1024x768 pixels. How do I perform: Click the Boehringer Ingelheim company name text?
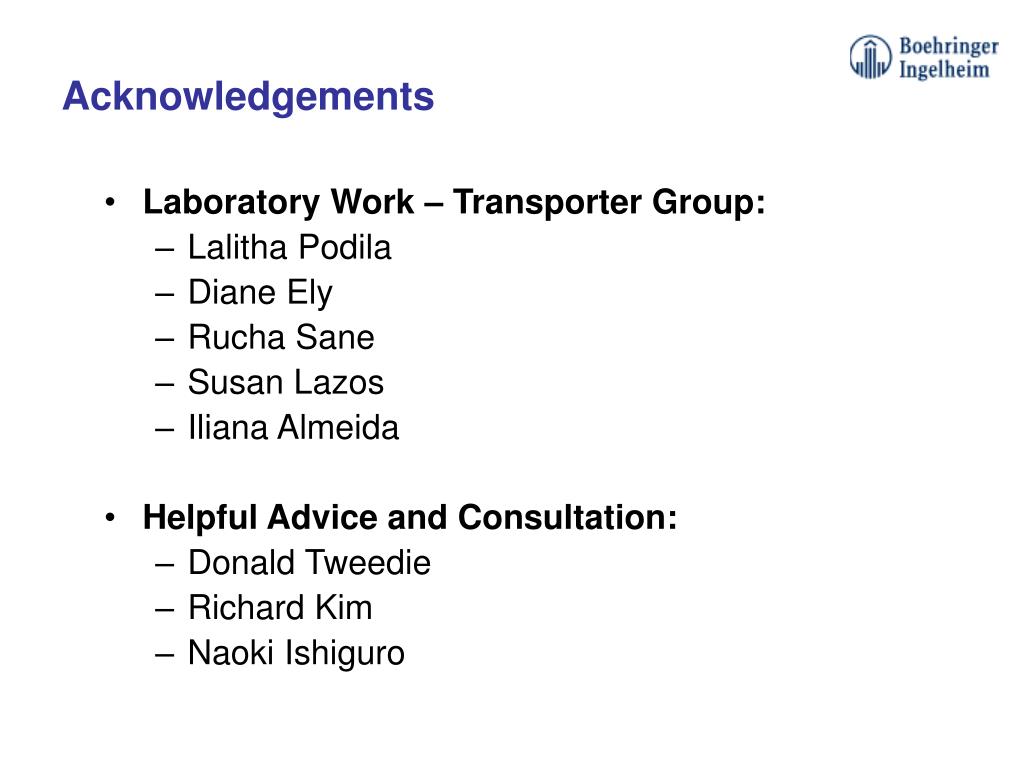click(x=949, y=57)
